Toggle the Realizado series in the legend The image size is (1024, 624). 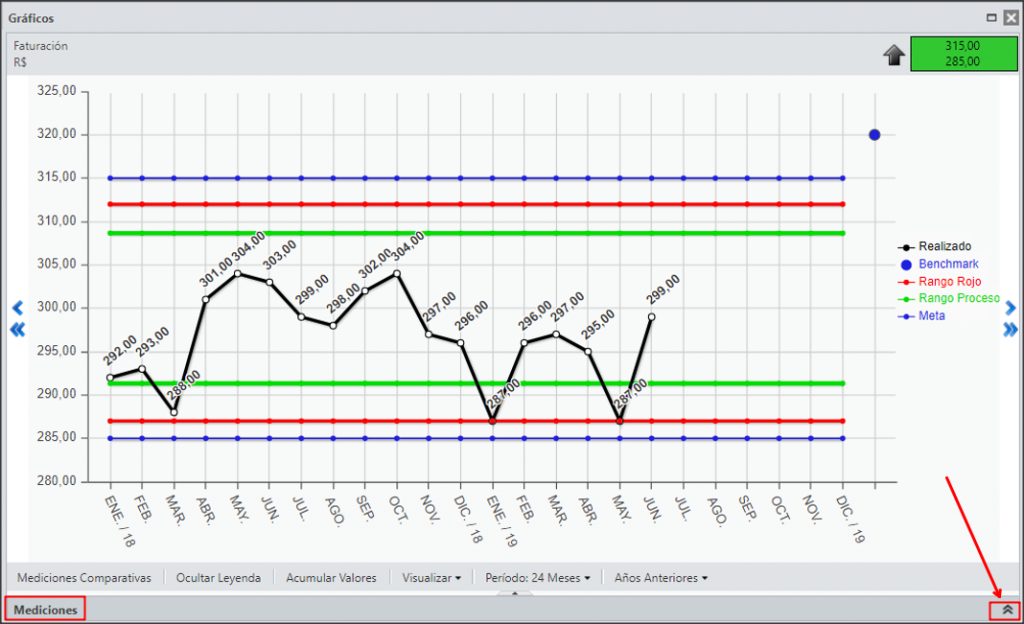tap(935, 247)
